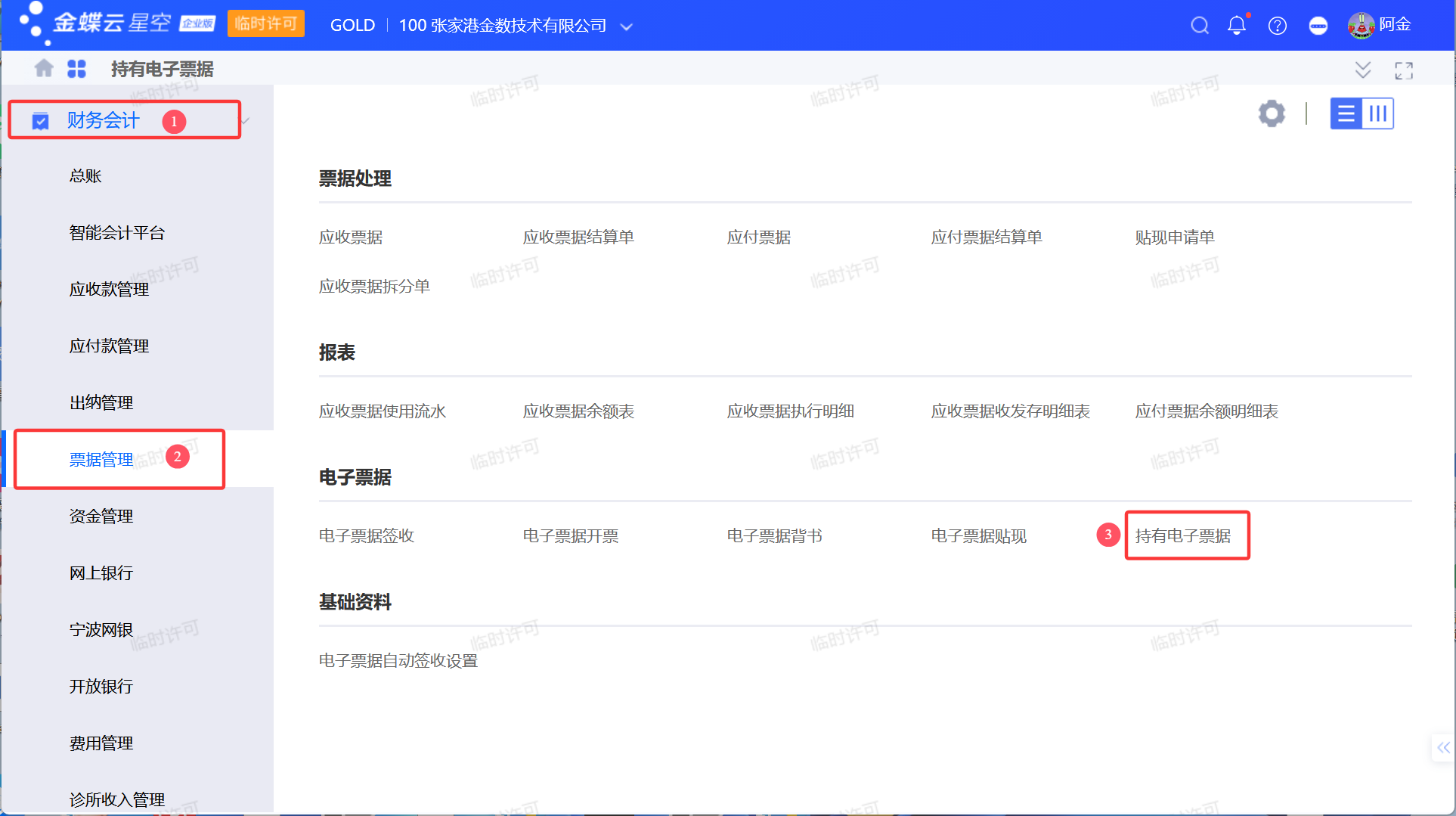The width and height of the screenshot is (1456, 816).
Task: Switch to column layout view
Action: (1378, 114)
